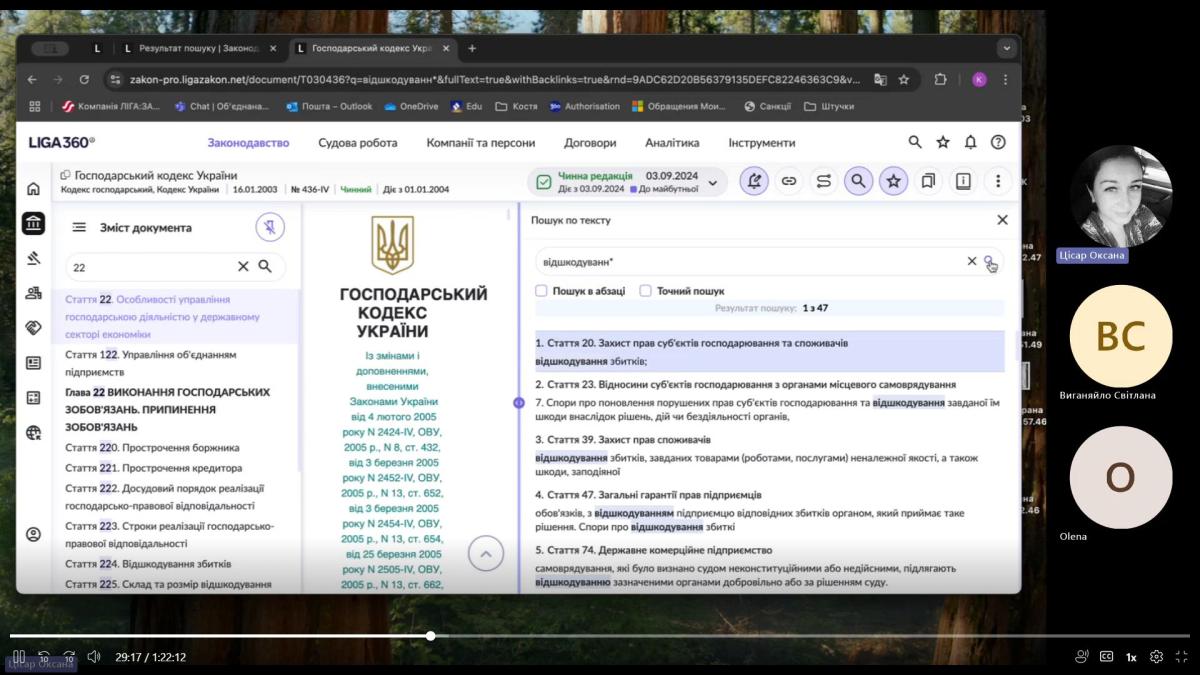Toggle closed captions in video player
Image resolution: width=1200 pixels, height=675 pixels.
pyautogui.click(x=1106, y=657)
